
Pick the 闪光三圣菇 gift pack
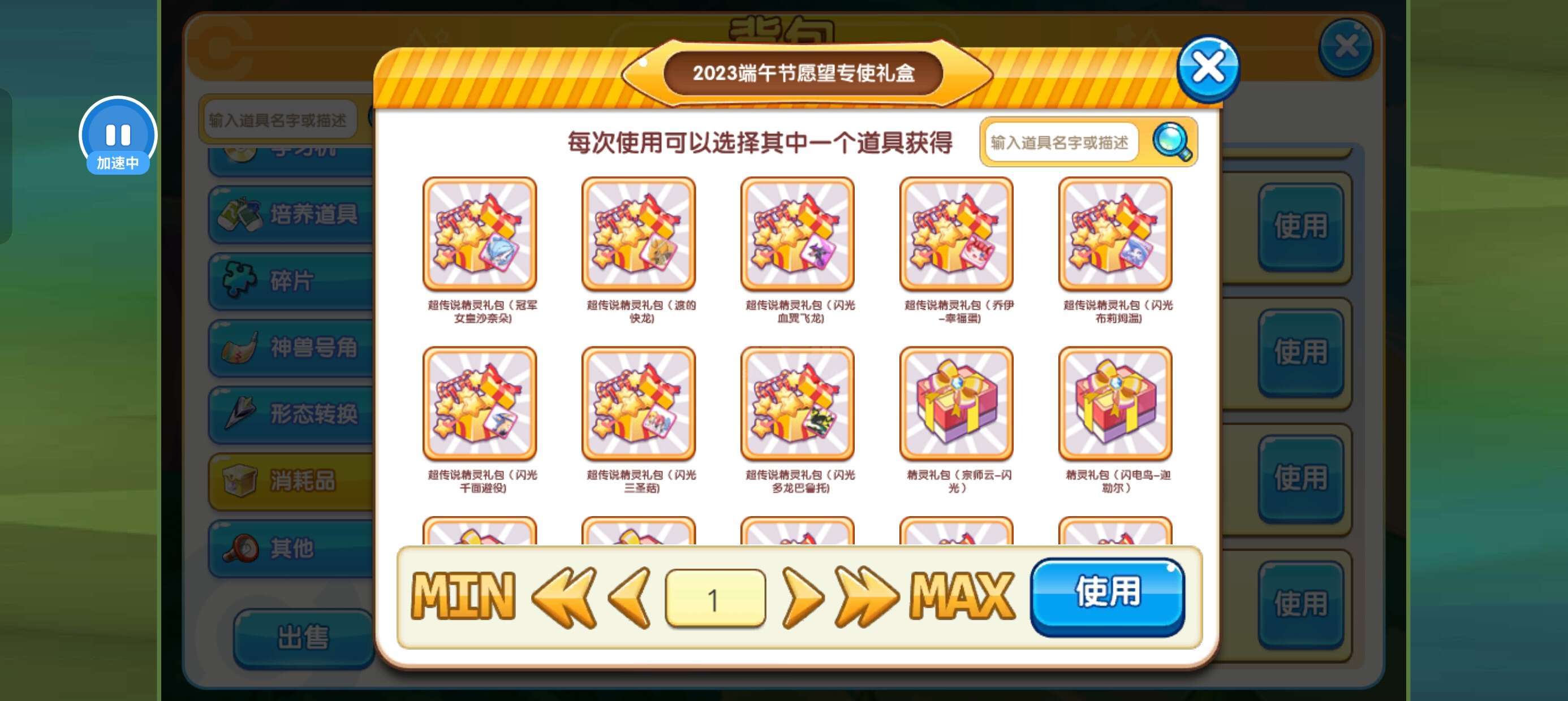[x=639, y=404]
